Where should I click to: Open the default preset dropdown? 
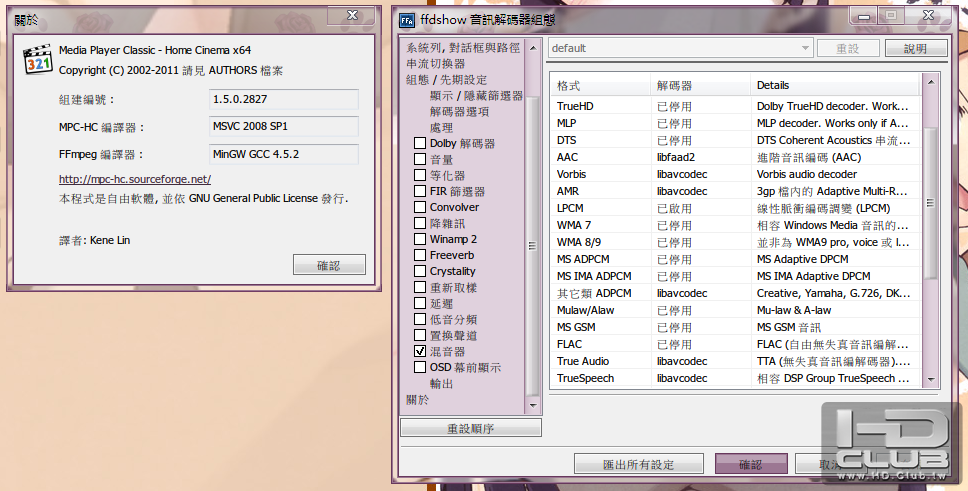pyautogui.click(x=680, y=48)
